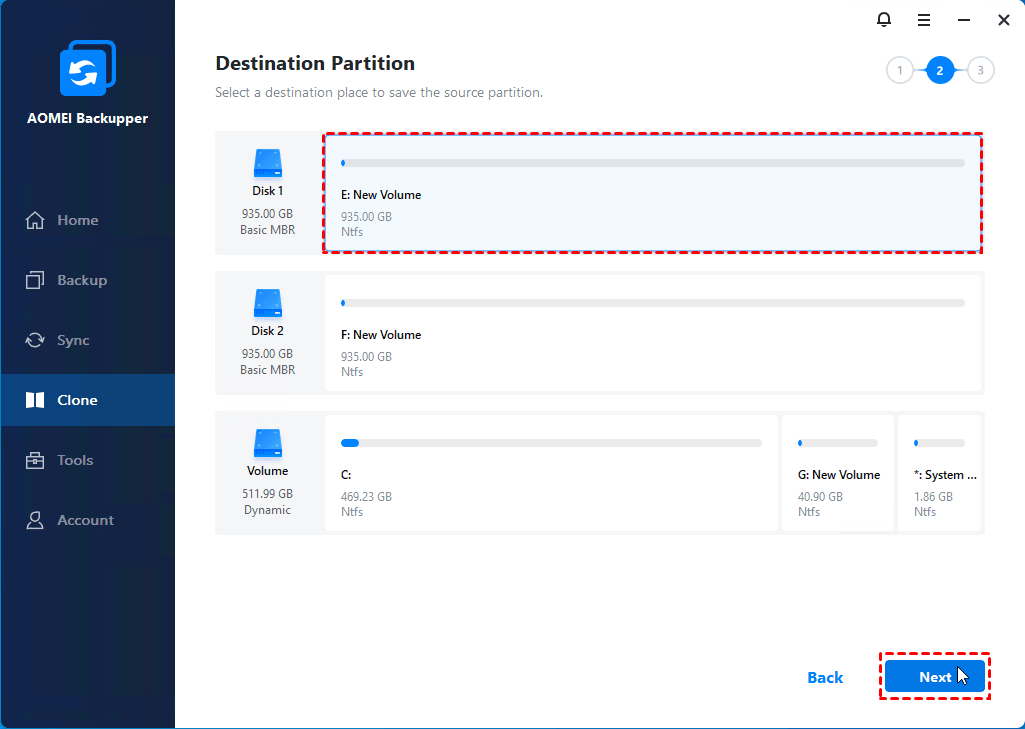Open the Sync section
Screen dimensions: 1025x729
pyautogui.click(x=73, y=340)
